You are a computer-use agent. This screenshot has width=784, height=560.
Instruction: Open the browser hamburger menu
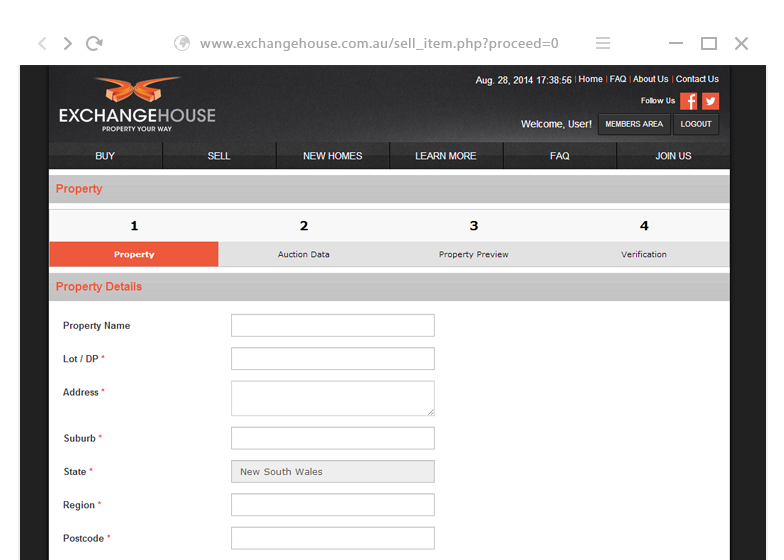[x=603, y=43]
